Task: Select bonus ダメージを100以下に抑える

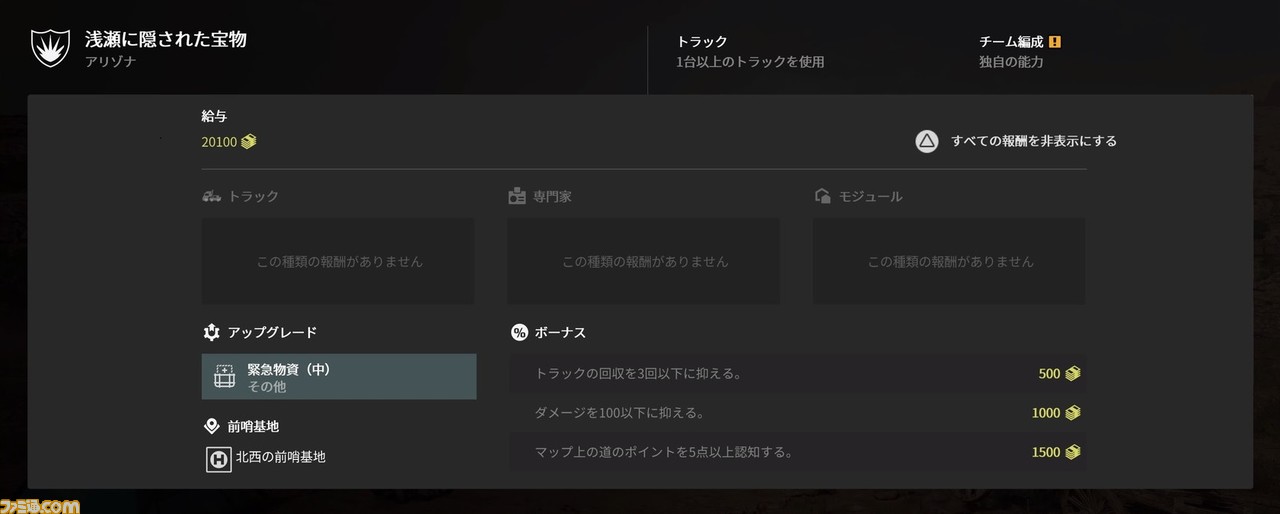Action: click(x=797, y=413)
